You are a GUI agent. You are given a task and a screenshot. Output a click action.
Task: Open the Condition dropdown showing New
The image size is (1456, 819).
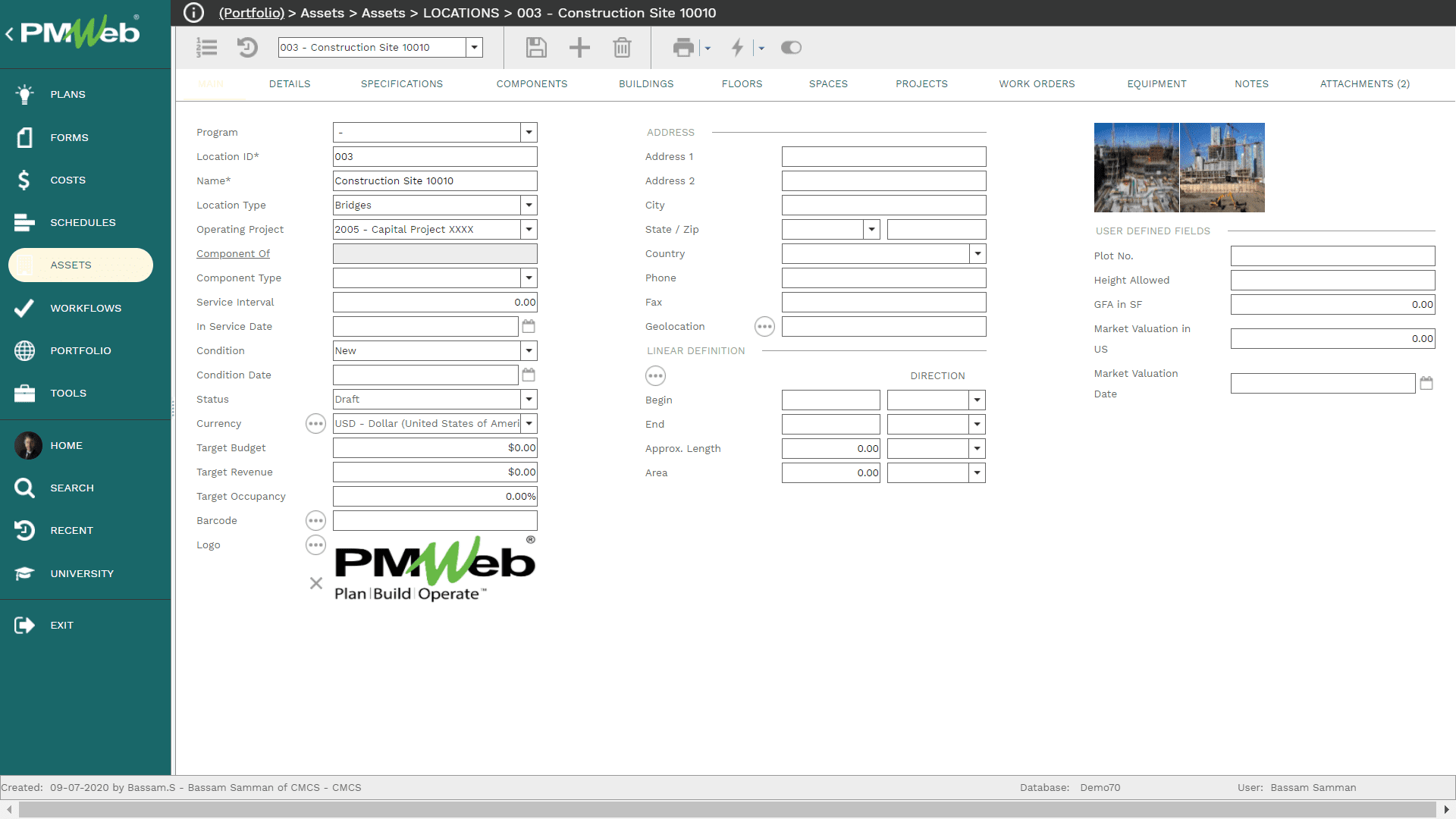529,351
